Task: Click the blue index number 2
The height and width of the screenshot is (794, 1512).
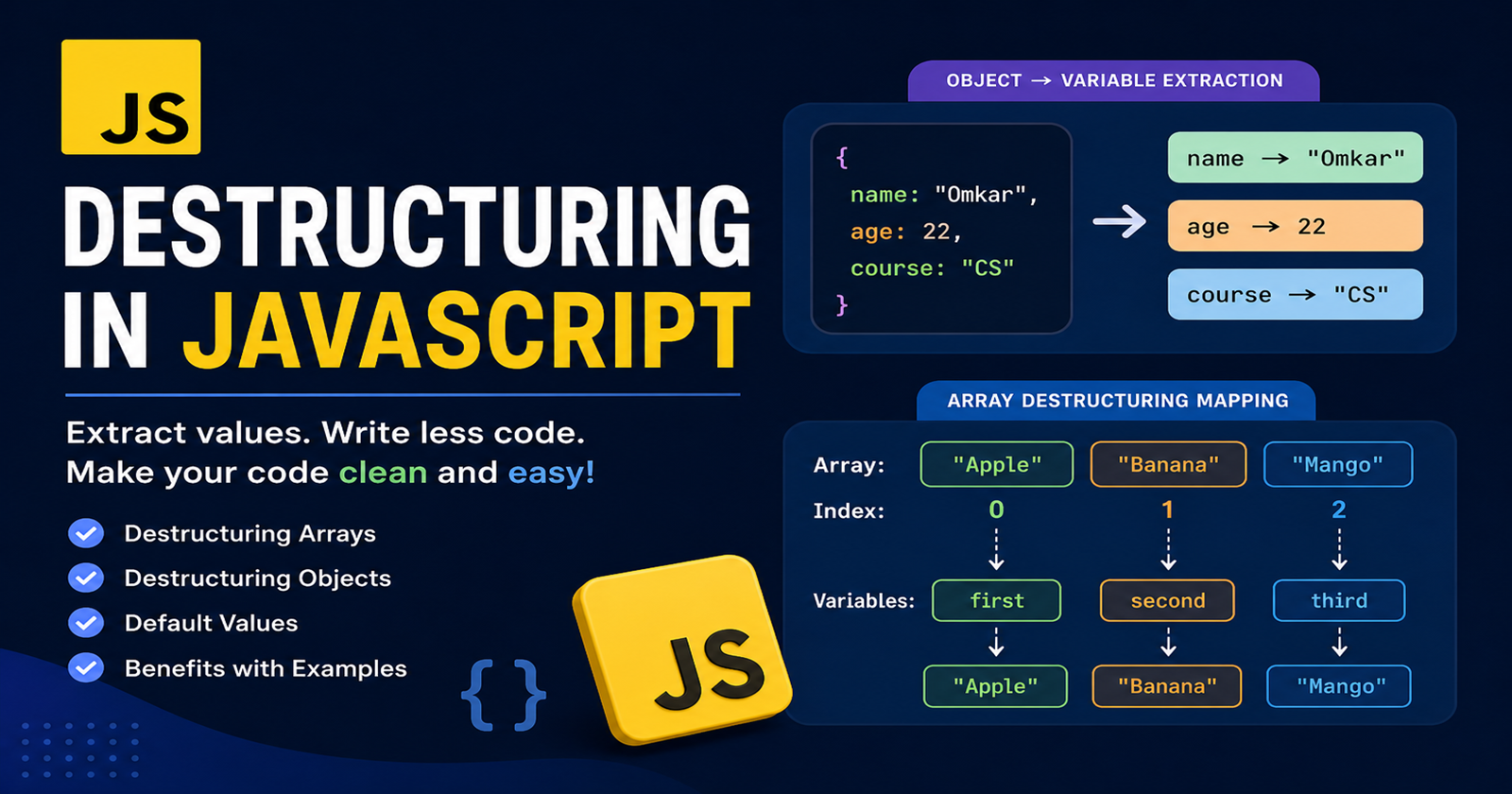Action: [x=1339, y=509]
